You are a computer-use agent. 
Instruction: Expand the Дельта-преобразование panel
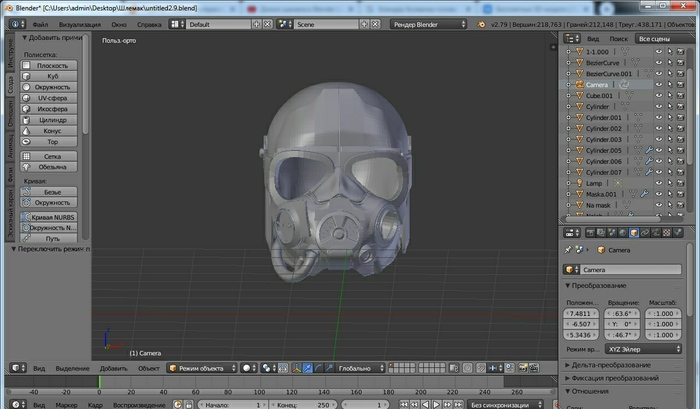click(x=610, y=364)
